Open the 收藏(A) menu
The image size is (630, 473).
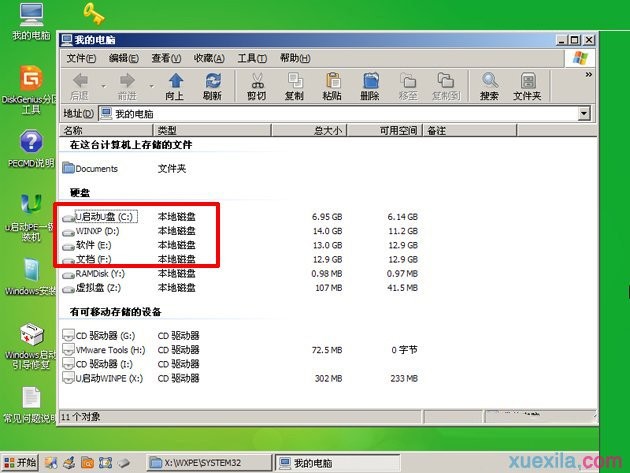click(209, 58)
